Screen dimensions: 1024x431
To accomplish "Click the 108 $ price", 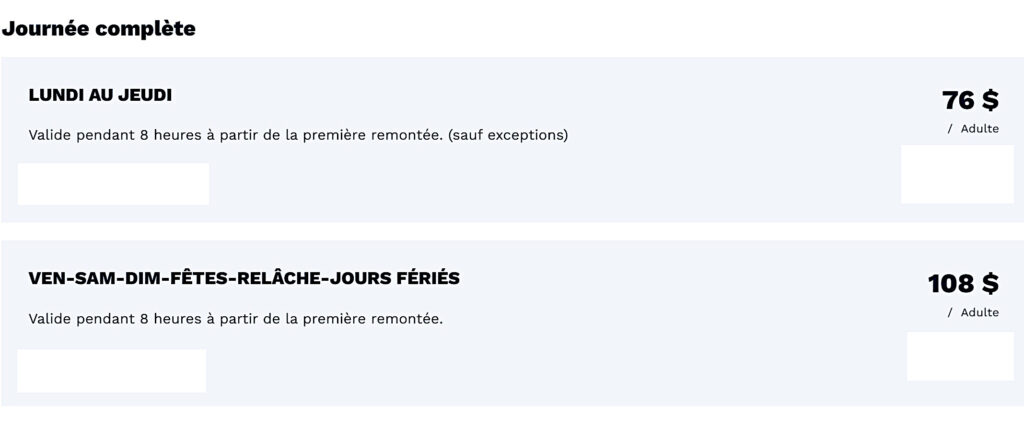I will click(962, 284).
